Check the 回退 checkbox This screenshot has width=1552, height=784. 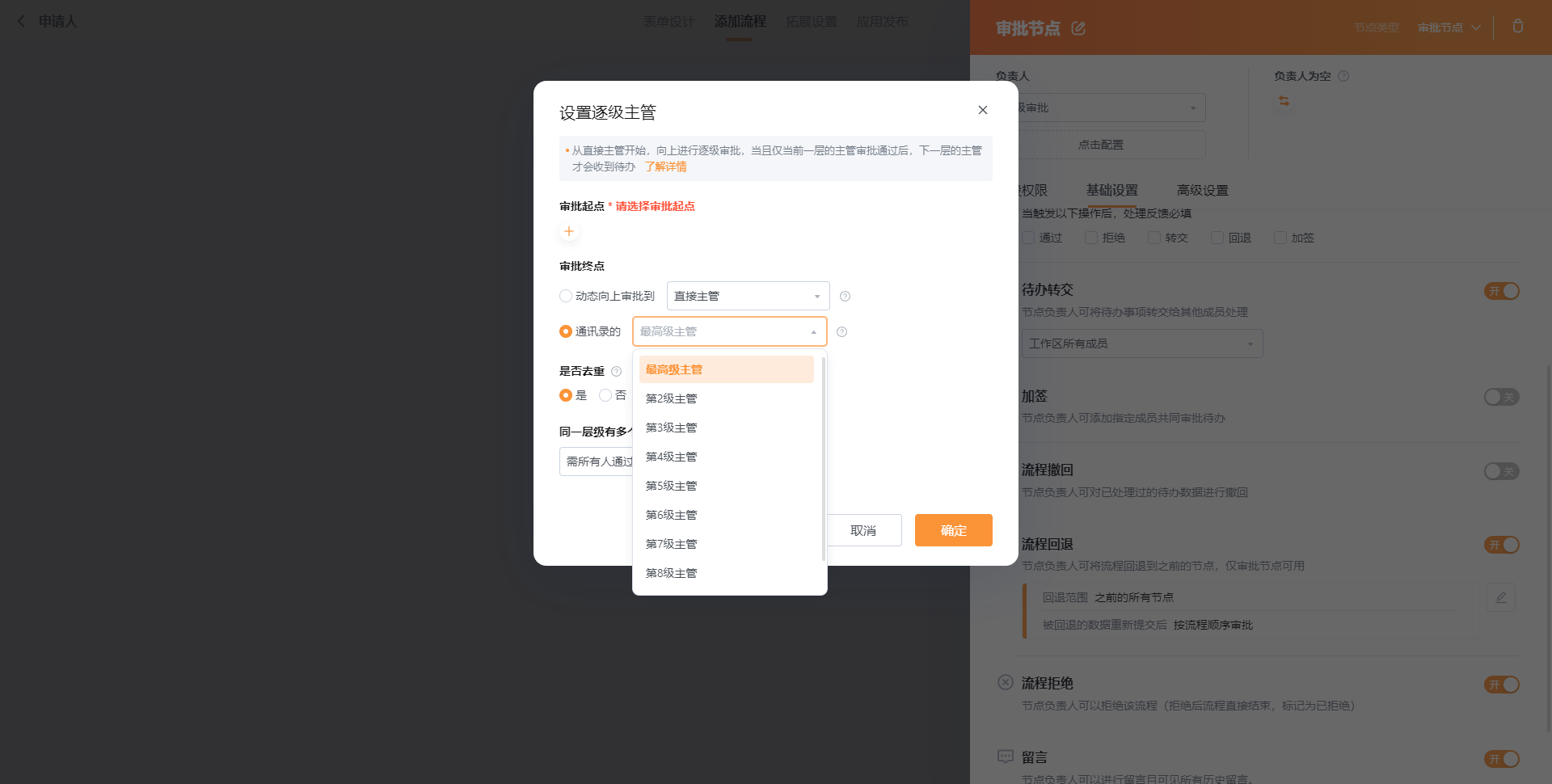click(x=1217, y=238)
